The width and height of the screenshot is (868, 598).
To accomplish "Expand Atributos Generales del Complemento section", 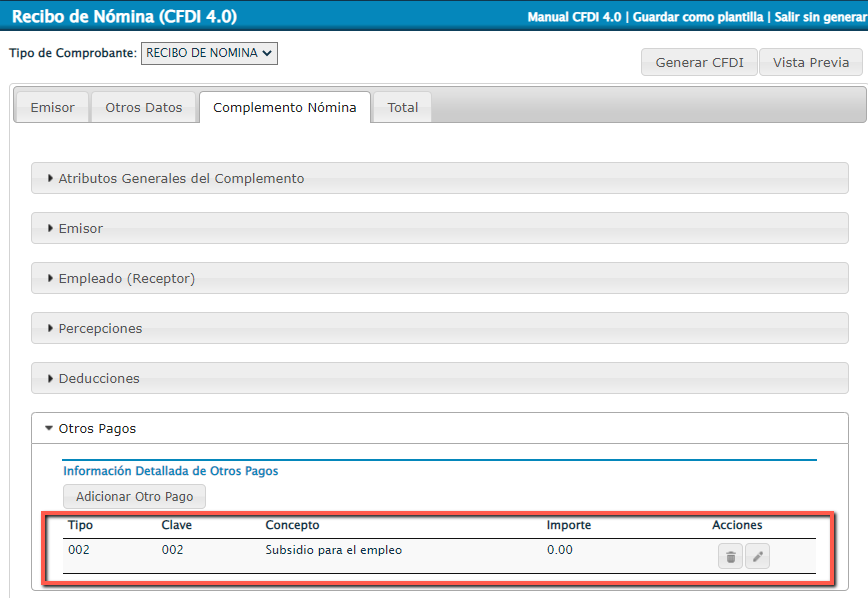I will click(181, 178).
